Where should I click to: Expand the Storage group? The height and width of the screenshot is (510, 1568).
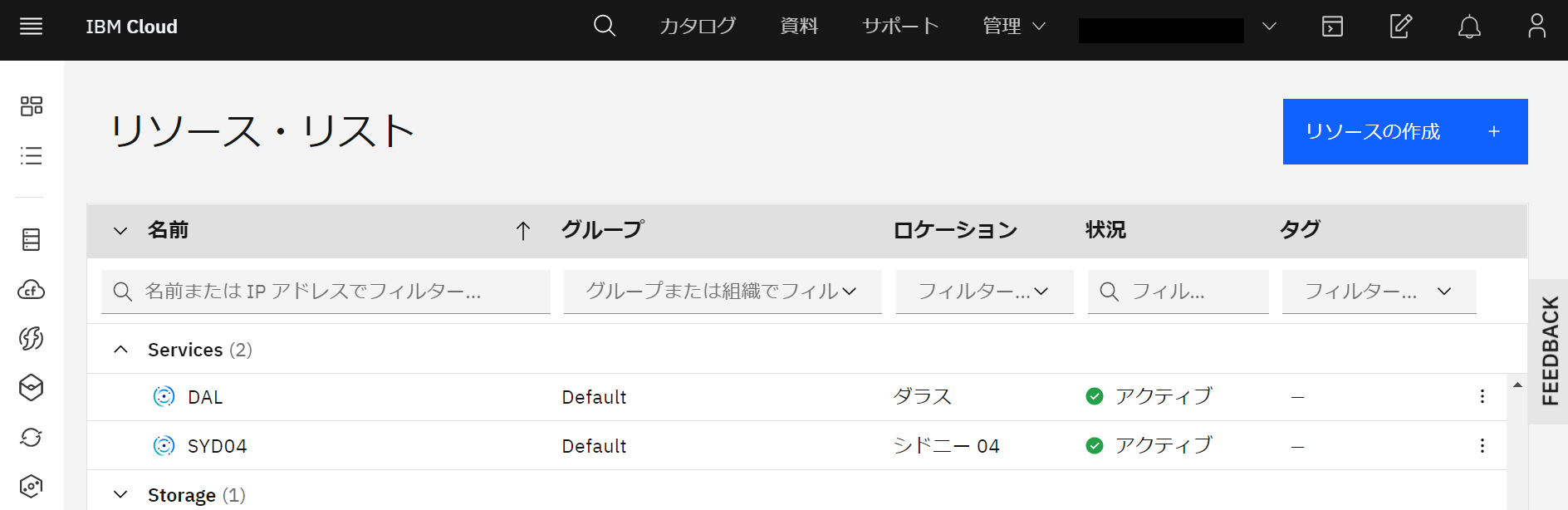[x=120, y=495]
